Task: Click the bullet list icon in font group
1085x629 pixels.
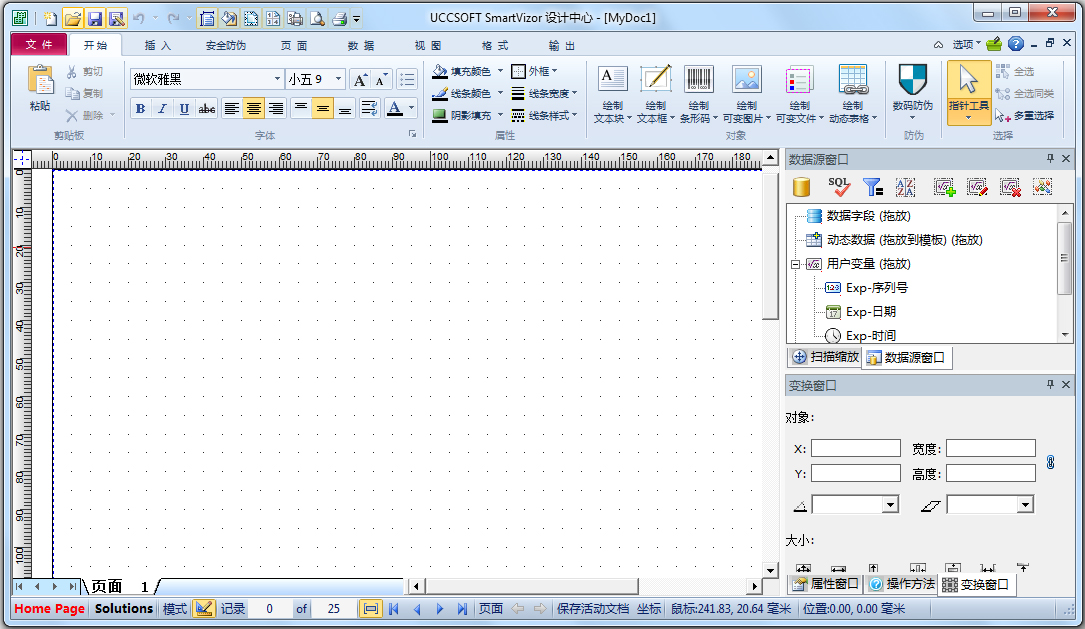Action: point(407,80)
